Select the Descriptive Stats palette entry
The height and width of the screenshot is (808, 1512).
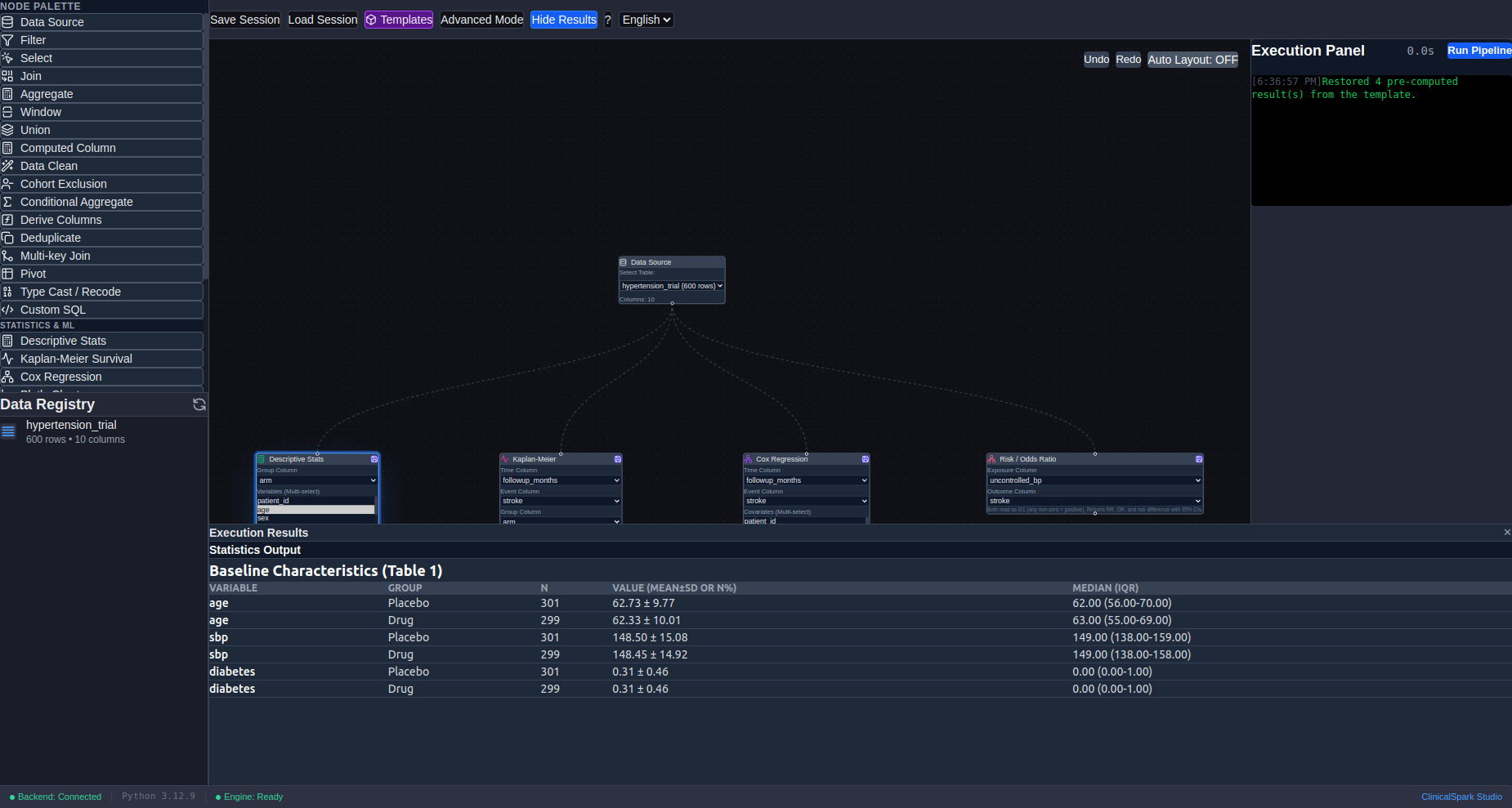101,341
